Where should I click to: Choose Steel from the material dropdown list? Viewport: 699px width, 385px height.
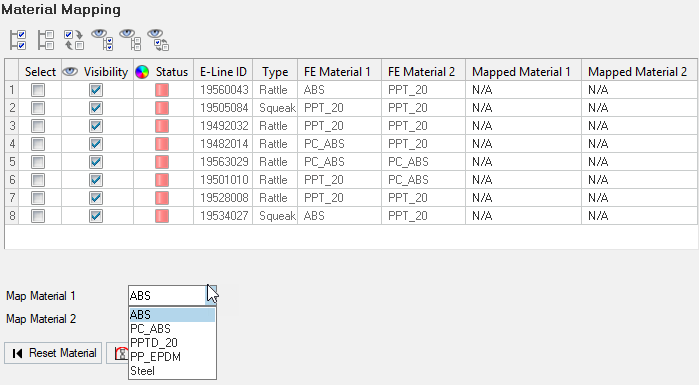(x=172, y=371)
